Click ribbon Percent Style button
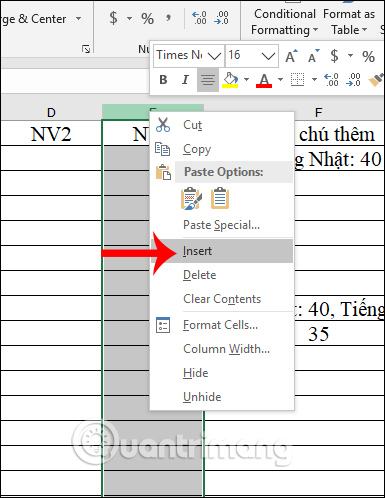This screenshot has height=498, width=385. coord(147,19)
